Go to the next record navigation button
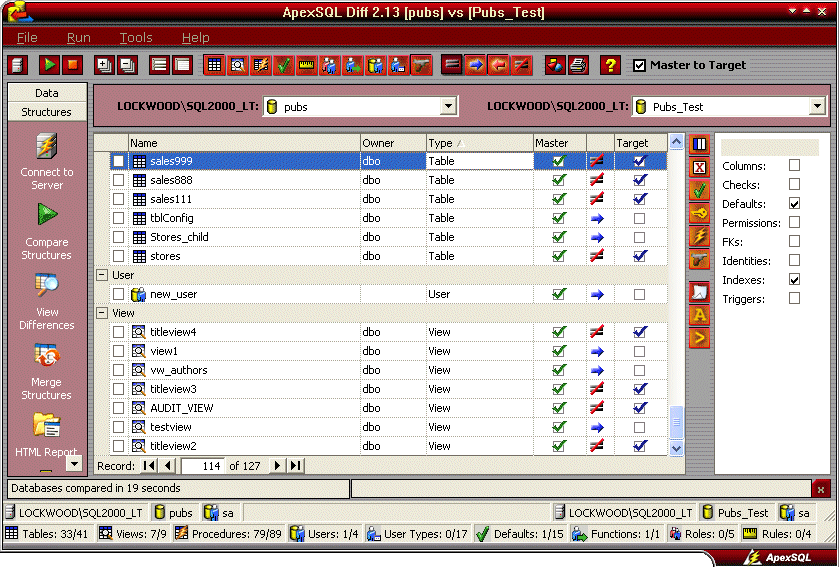Screen dimensions: 839x568 277,466
